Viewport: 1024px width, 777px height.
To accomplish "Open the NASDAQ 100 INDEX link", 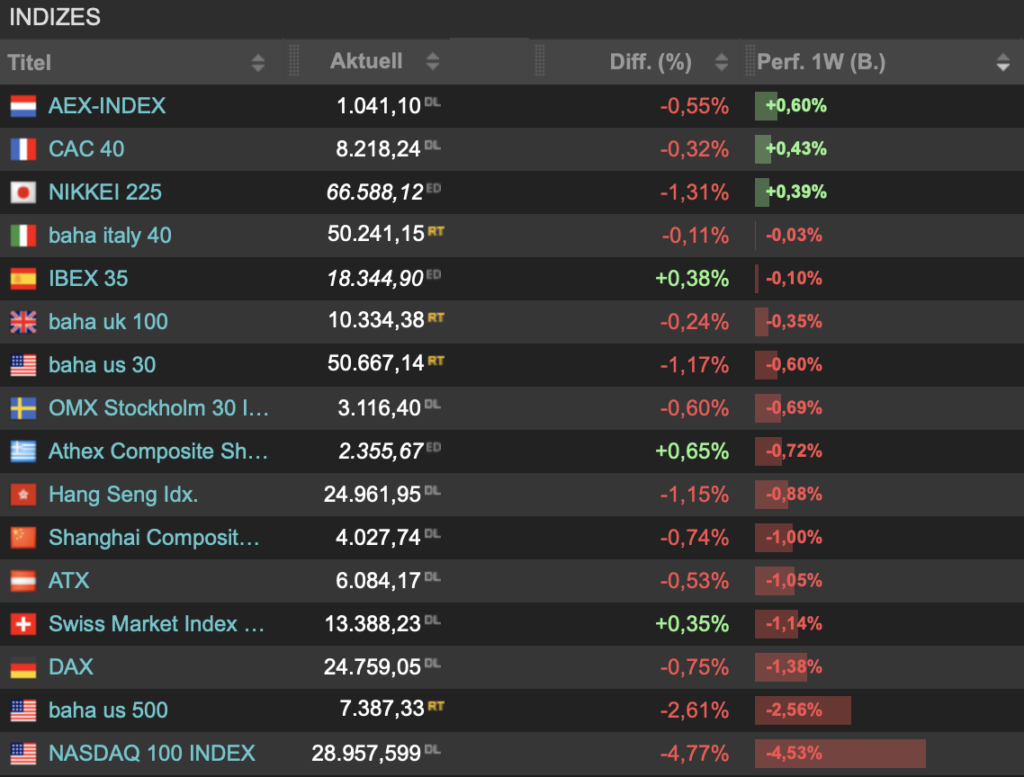I will click(152, 753).
